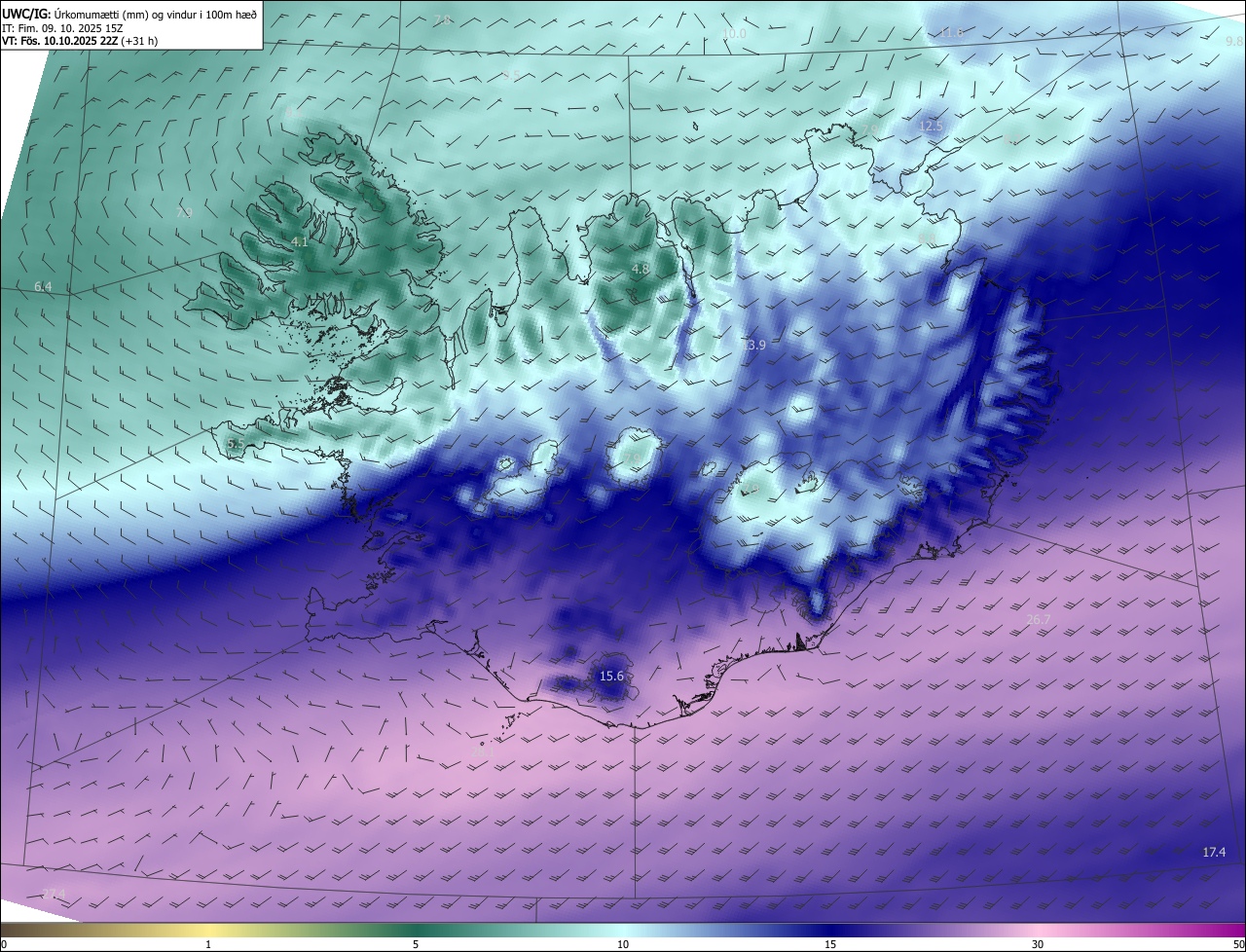Click the 4.1 value in the Westfjords
The height and width of the screenshot is (952, 1246).
tap(300, 241)
